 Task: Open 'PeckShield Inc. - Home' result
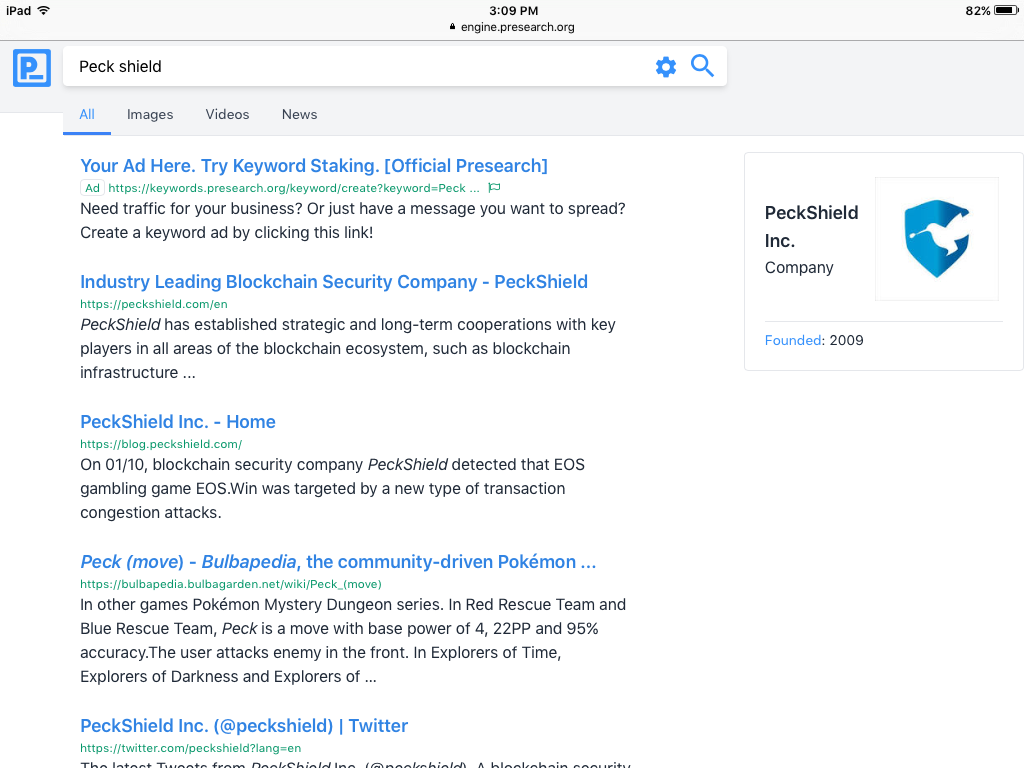(x=178, y=422)
